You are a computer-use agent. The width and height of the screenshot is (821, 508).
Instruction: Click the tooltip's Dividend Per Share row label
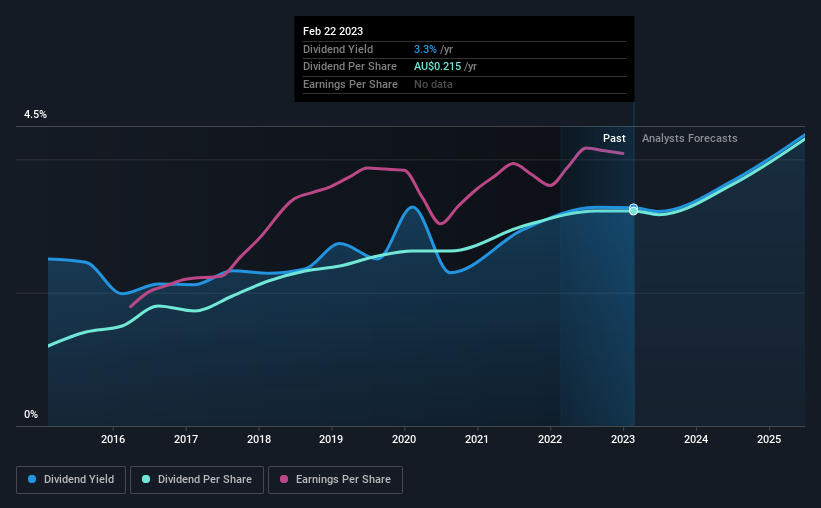tap(350, 67)
